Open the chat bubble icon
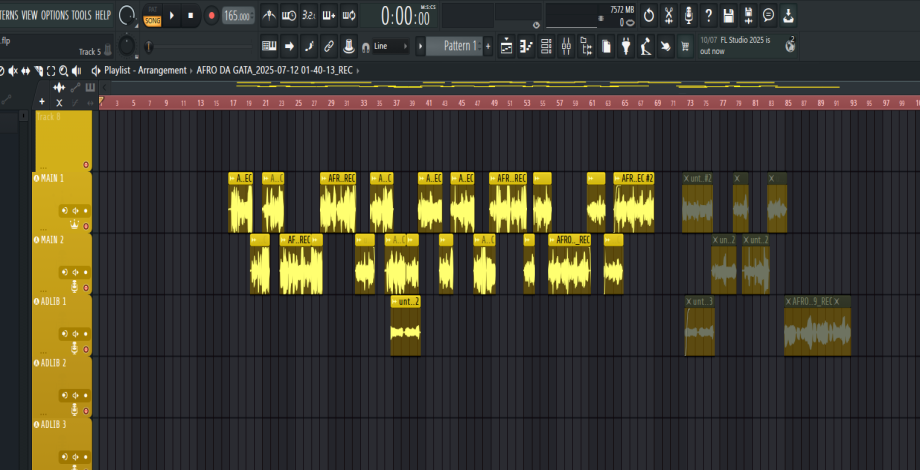Screen dimensions: 920x470 coord(769,16)
